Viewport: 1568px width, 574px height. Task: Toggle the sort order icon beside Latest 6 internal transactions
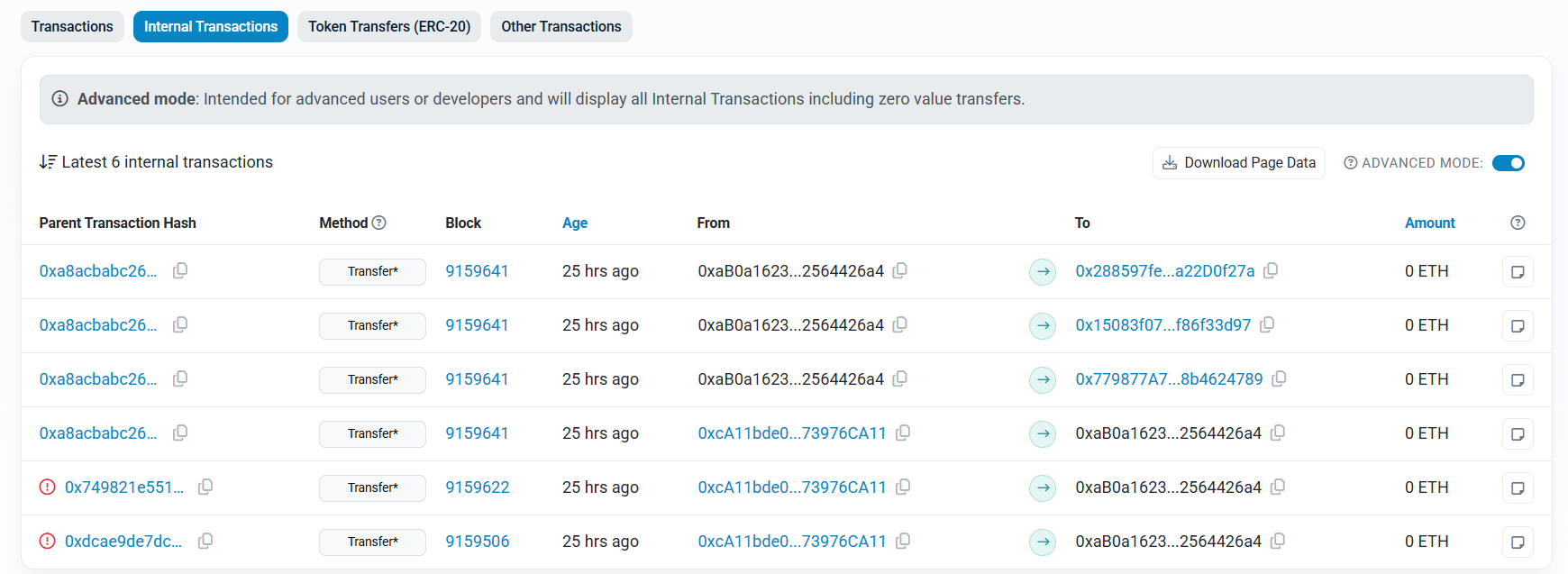point(48,162)
